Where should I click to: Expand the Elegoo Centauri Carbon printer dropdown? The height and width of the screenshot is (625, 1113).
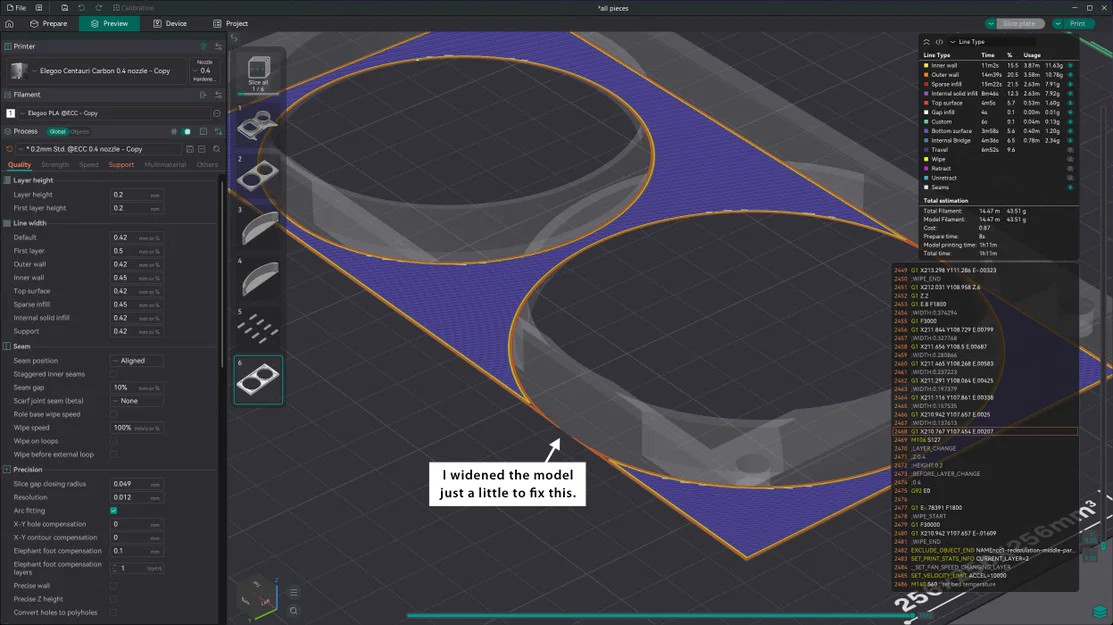click(97, 71)
